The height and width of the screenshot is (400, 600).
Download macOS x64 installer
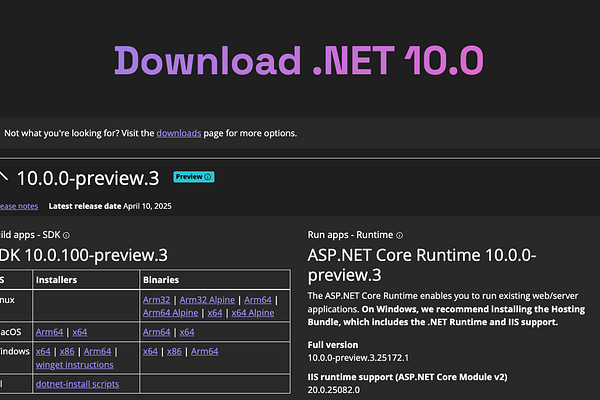[x=80, y=332]
